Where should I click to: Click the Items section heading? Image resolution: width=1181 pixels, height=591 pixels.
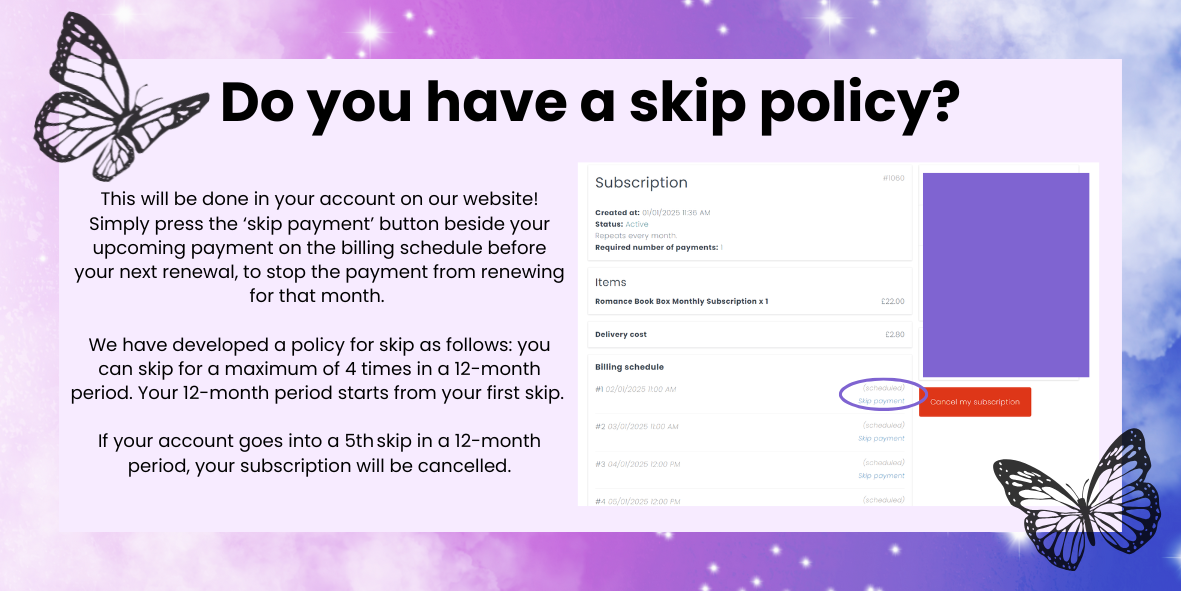pos(610,282)
